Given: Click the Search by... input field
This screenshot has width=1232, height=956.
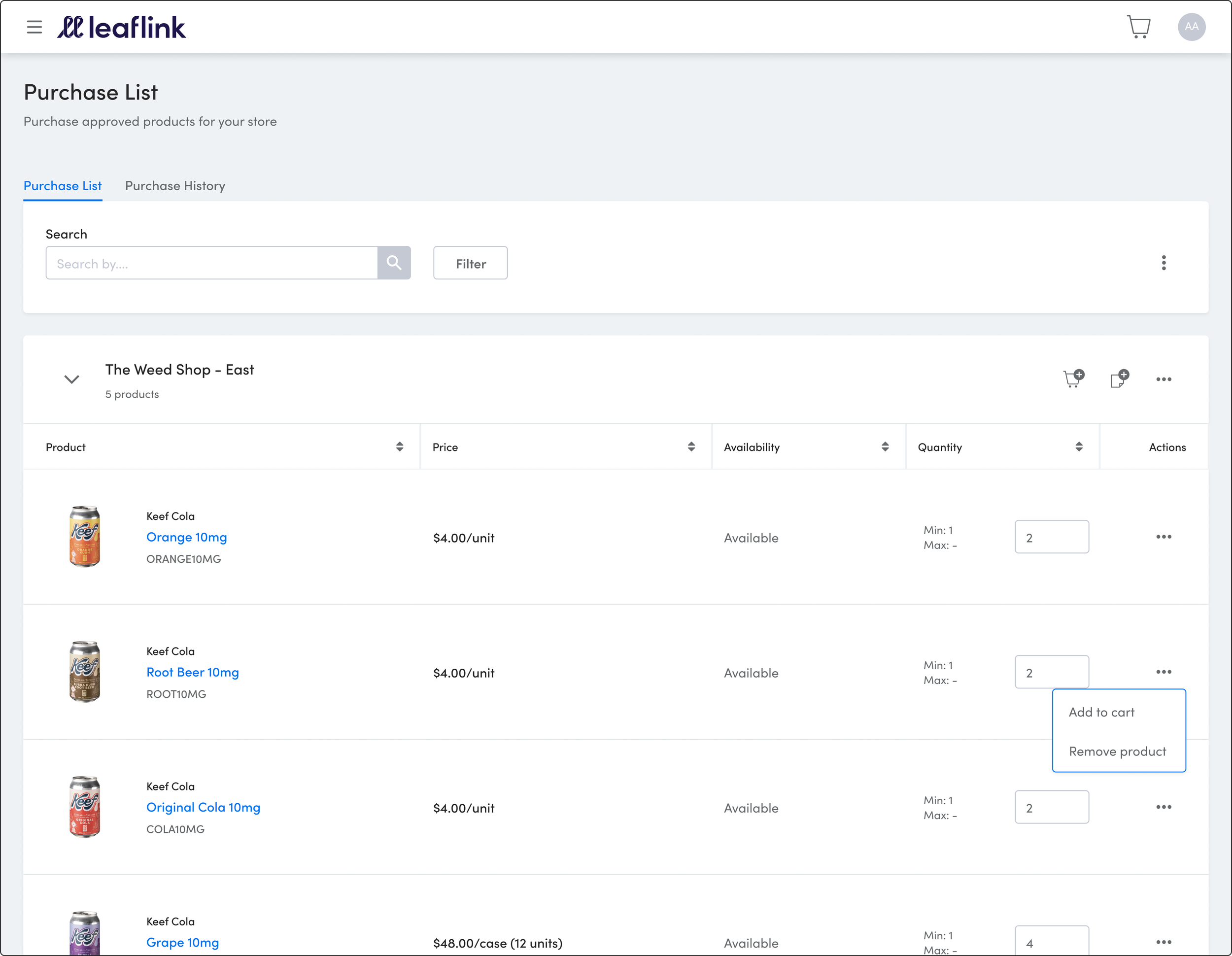Looking at the screenshot, I should 211,264.
